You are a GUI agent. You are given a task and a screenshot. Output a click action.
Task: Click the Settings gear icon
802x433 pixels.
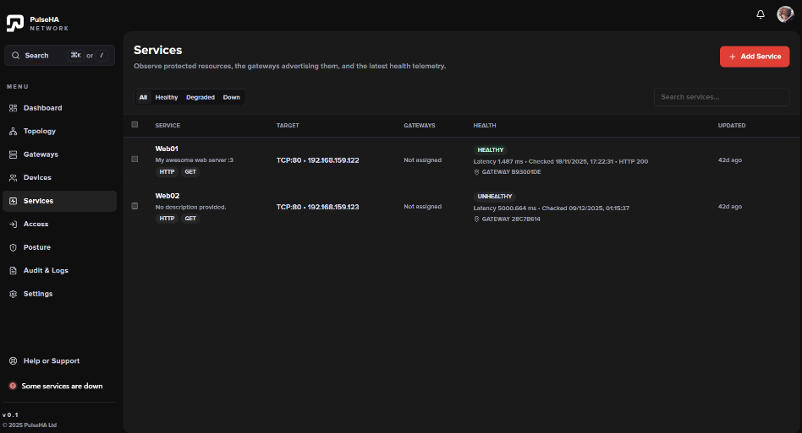[13, 294]
